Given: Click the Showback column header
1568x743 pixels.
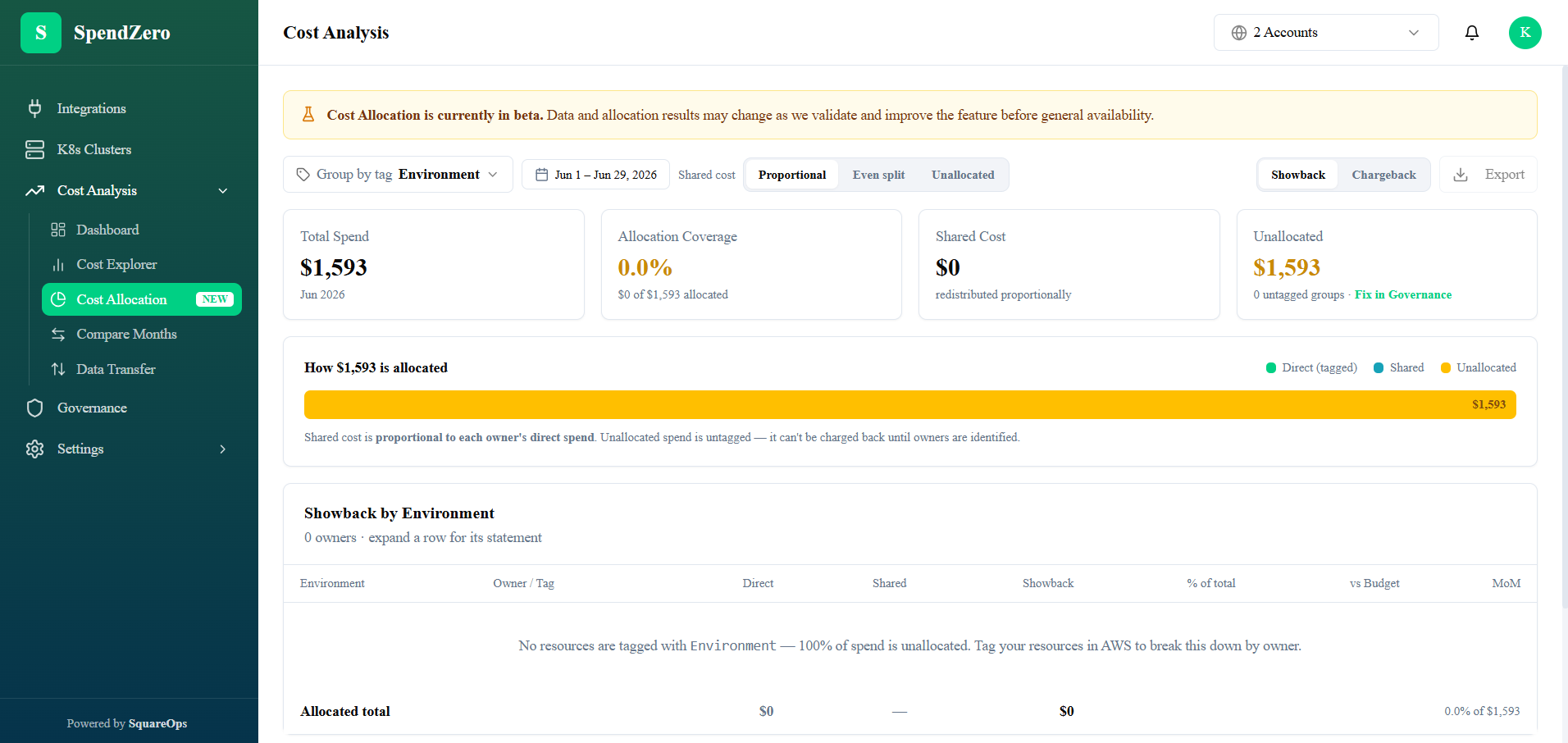Looking at the screenshot, I should 1048,583.
